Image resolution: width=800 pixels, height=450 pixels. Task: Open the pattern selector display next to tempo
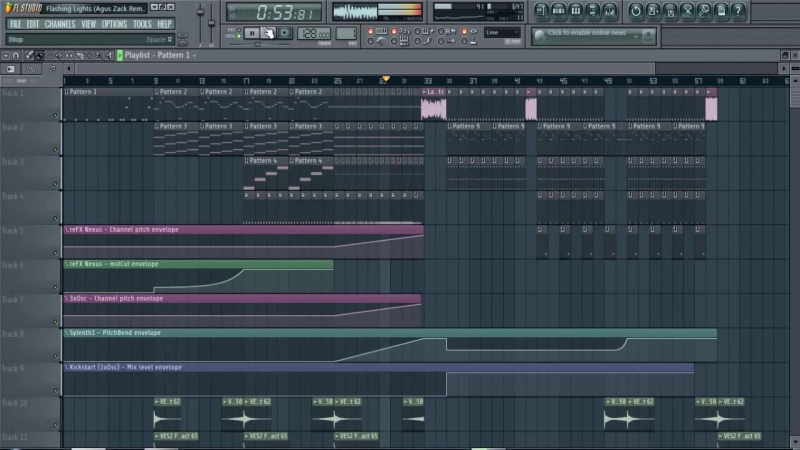click(x=346, y=34)
